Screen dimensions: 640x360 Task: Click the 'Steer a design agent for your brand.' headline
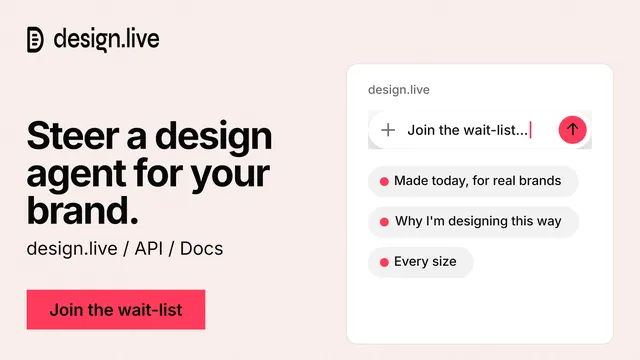[x=149, y=173]
